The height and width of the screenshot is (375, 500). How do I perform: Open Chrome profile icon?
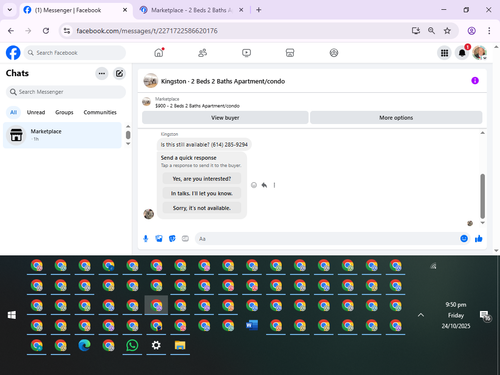pyautogui.click(x=471, y=31)
